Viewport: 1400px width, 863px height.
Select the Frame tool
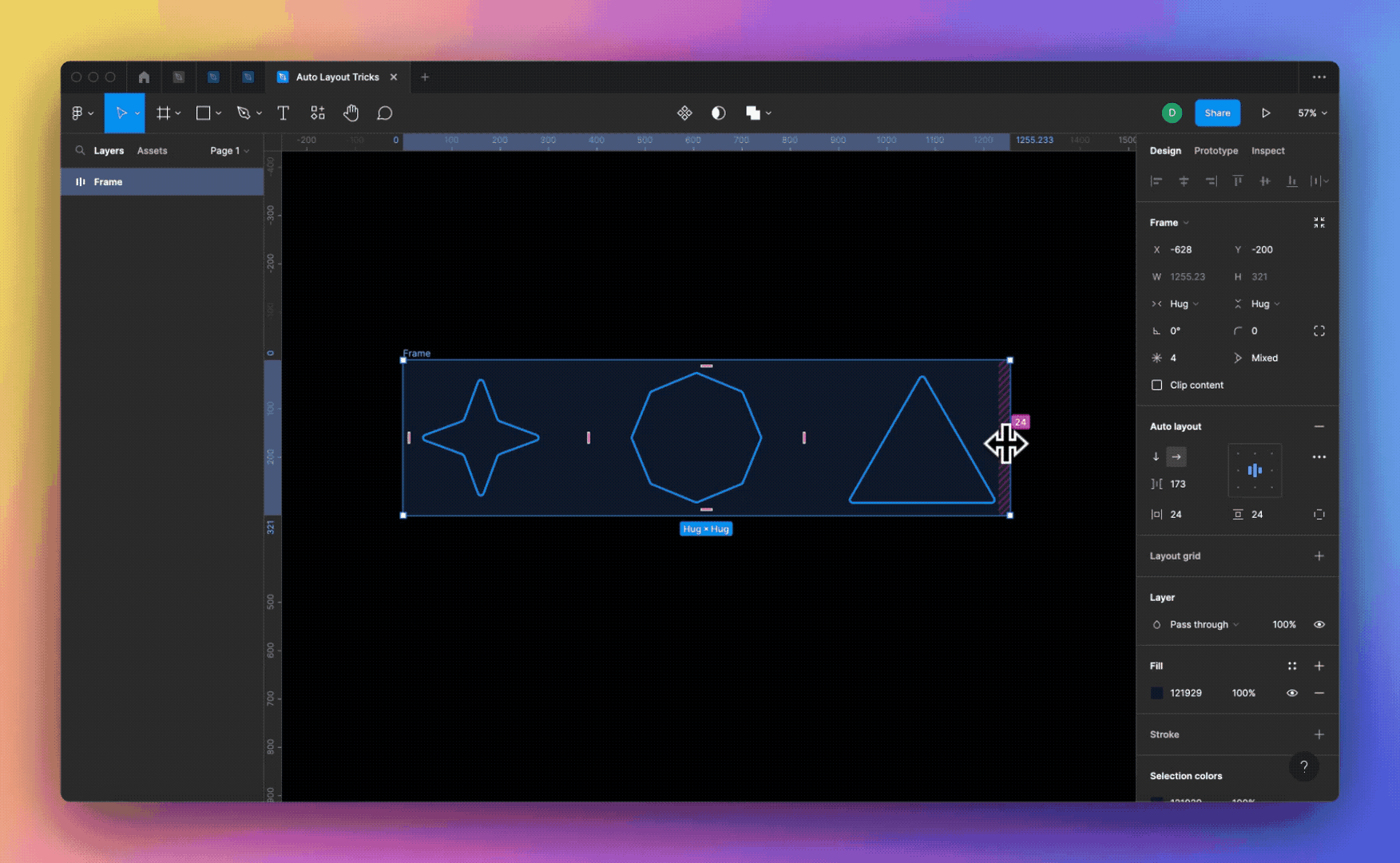pos(163,113)
